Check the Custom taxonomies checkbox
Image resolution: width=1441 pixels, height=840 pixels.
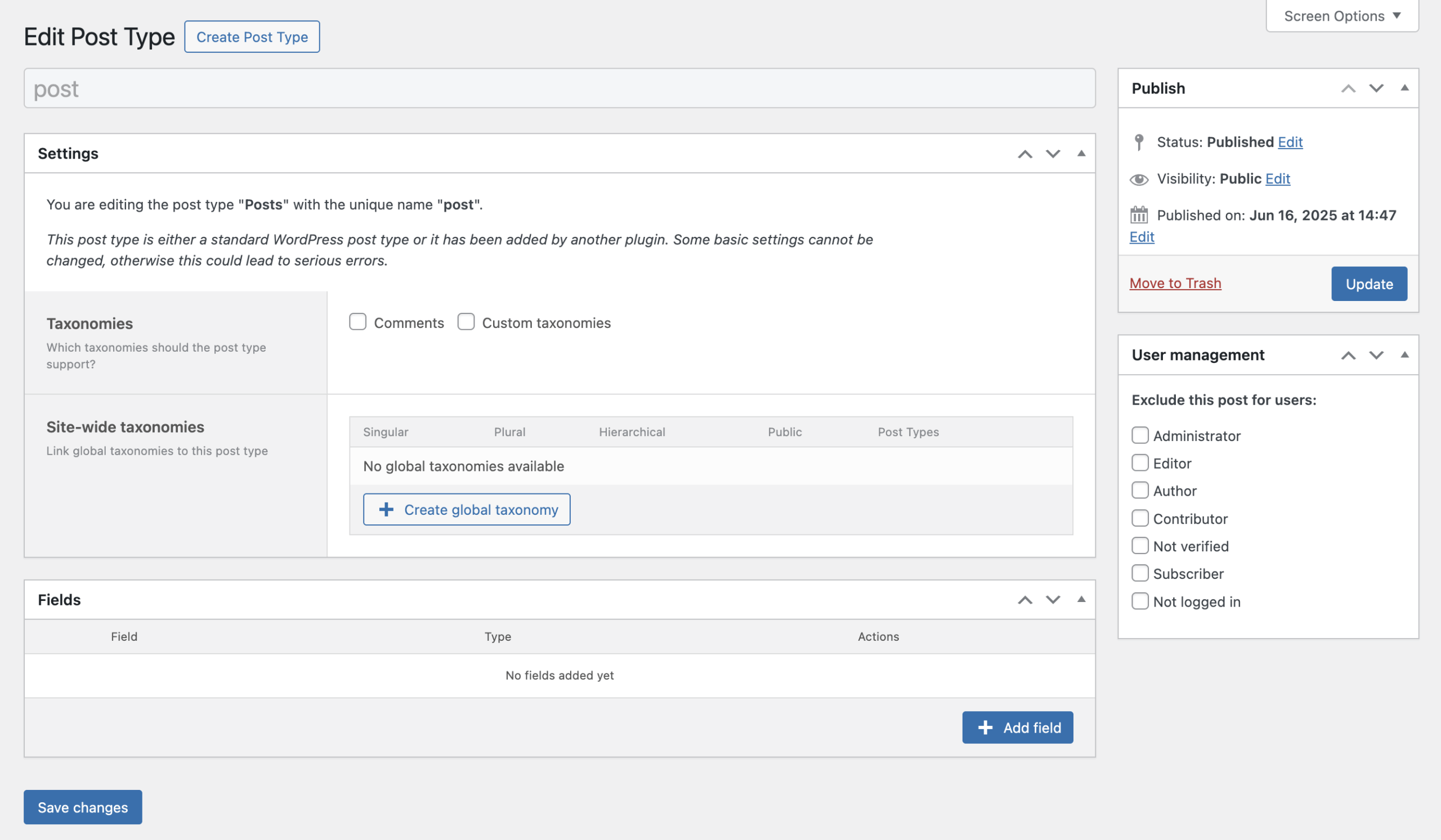point(466,322)
